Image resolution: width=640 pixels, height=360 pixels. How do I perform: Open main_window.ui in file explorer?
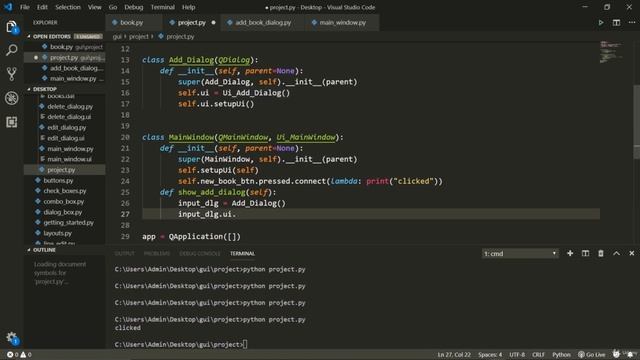[64, 159]
